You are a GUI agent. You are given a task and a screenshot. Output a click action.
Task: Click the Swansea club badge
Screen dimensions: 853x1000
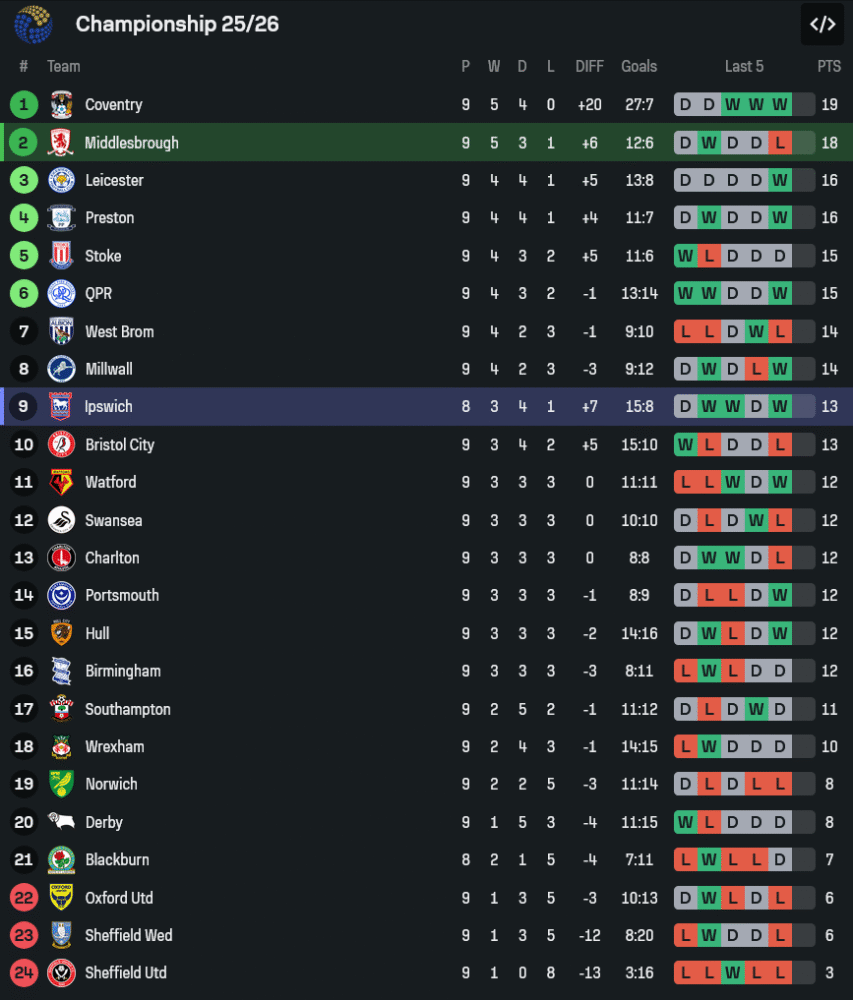pyautogui.click(x=61, y=520)
